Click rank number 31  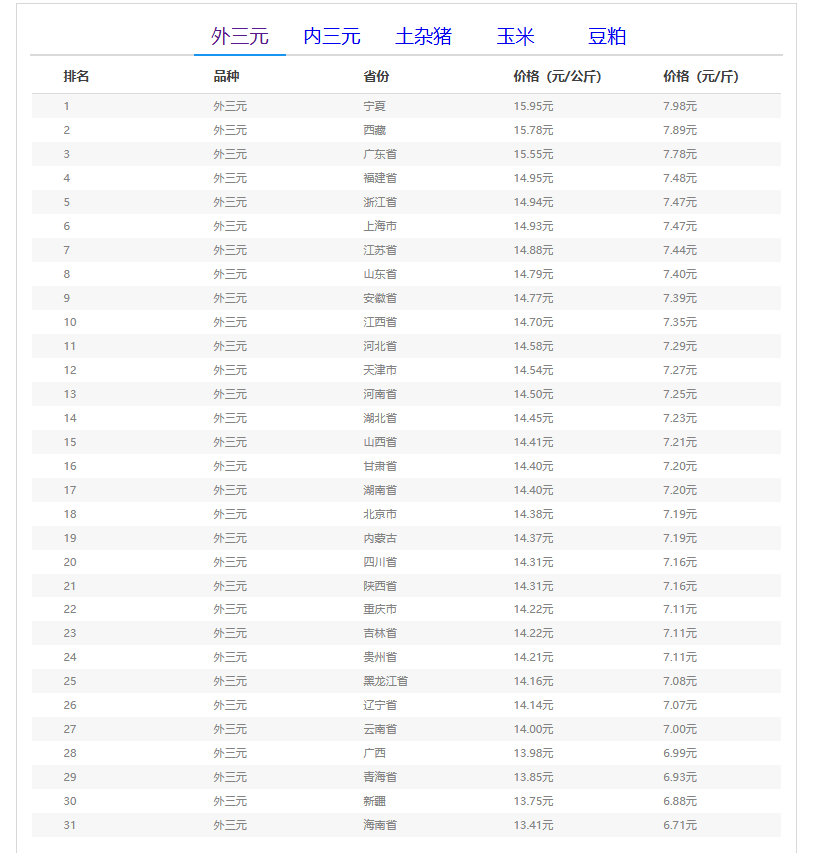tap(70, 825)
